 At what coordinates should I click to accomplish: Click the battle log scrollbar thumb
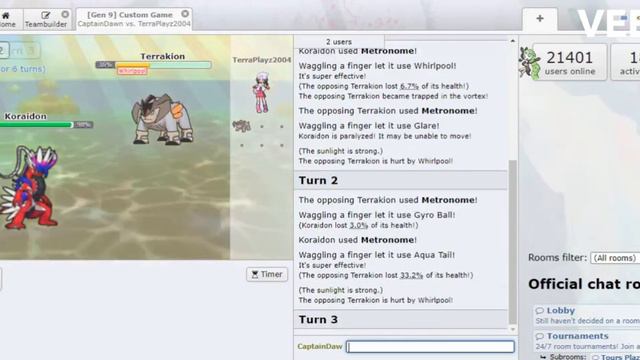(513, 242)
